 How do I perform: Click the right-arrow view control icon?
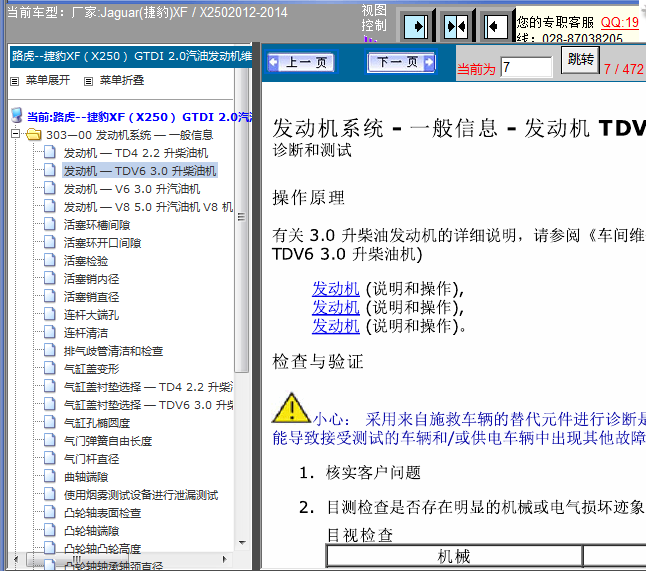(416, 26)
